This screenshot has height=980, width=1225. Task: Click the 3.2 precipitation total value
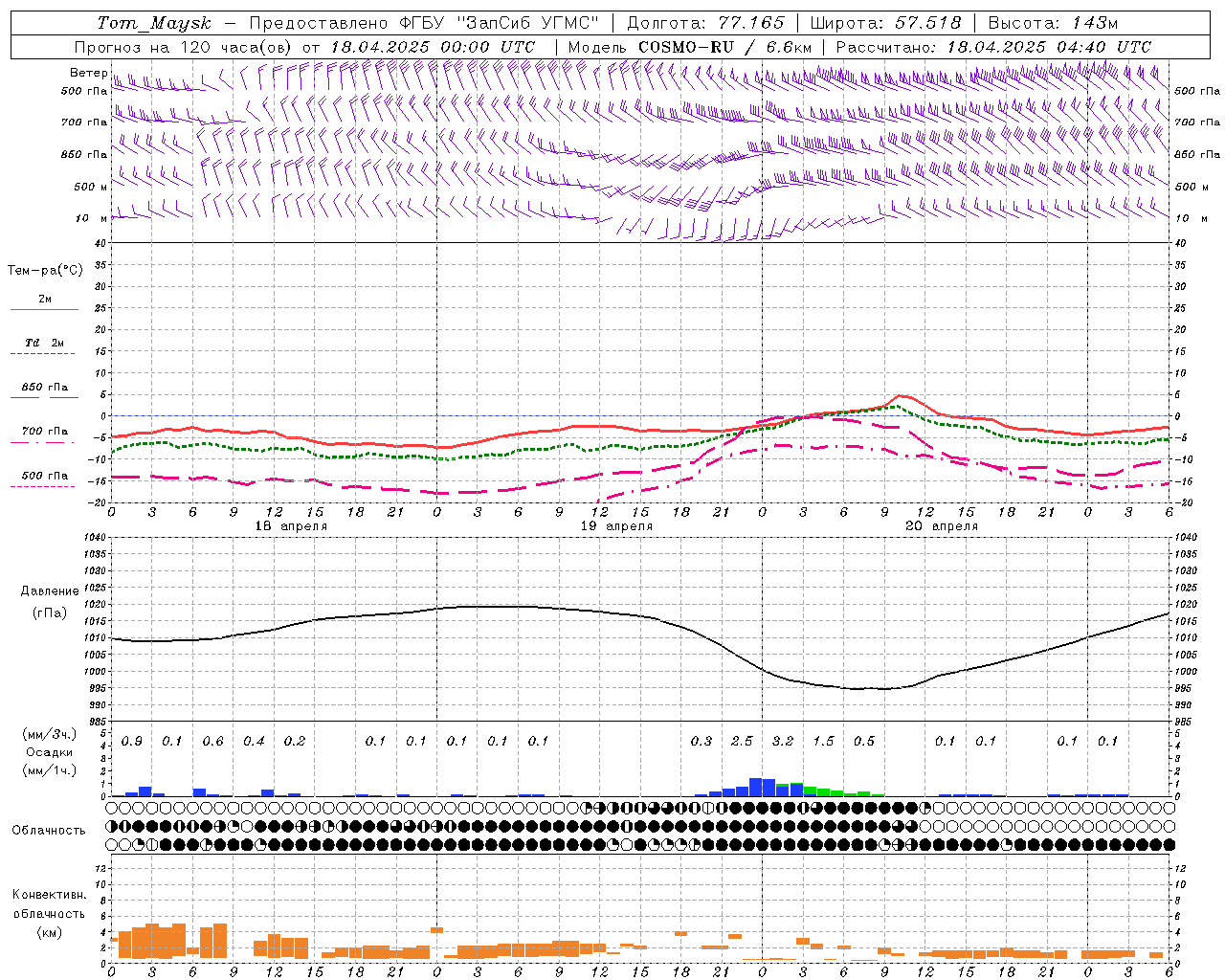click(x=783, y=741)
